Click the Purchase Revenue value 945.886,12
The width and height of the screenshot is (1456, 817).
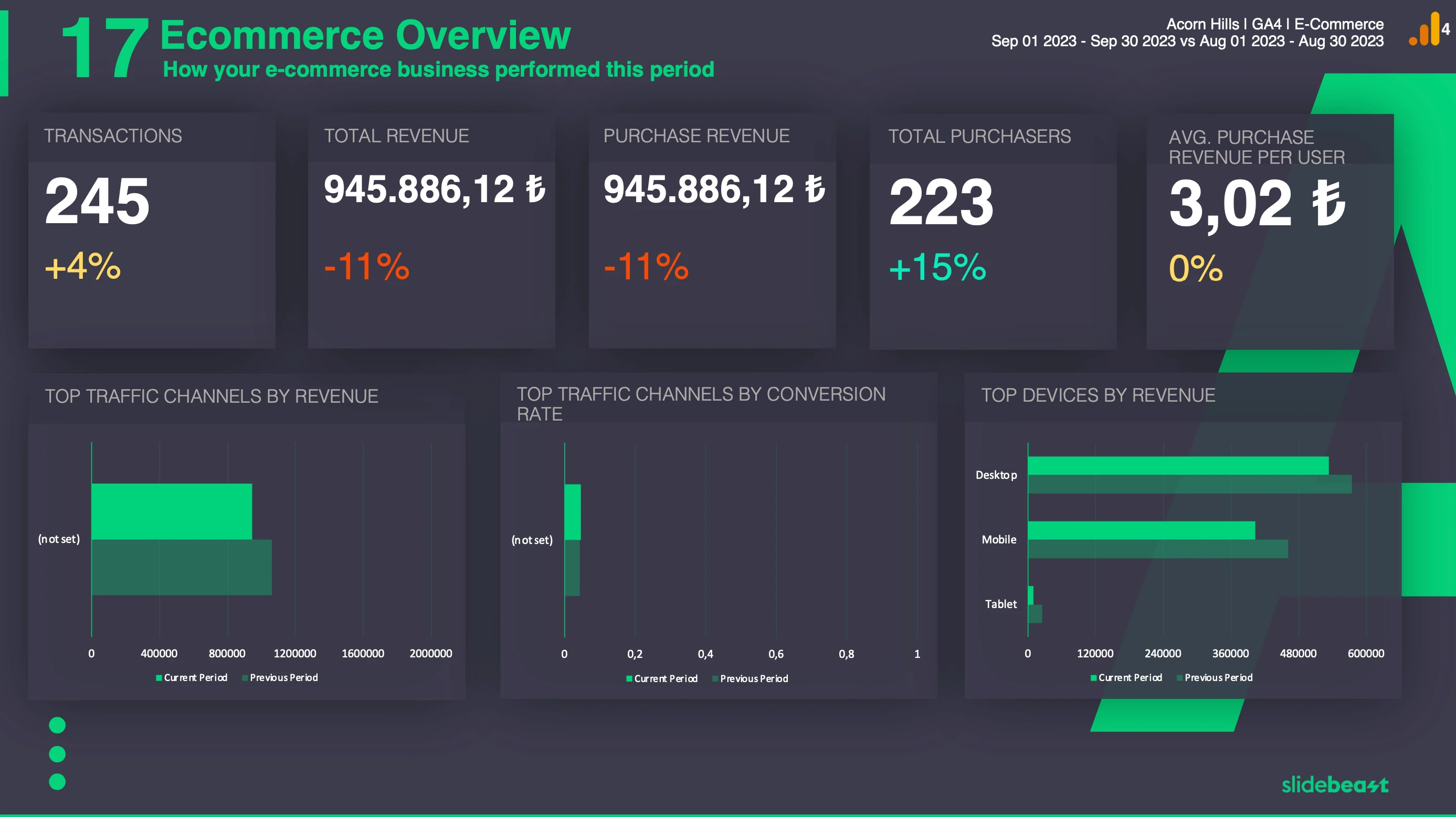tap(714, 190)
